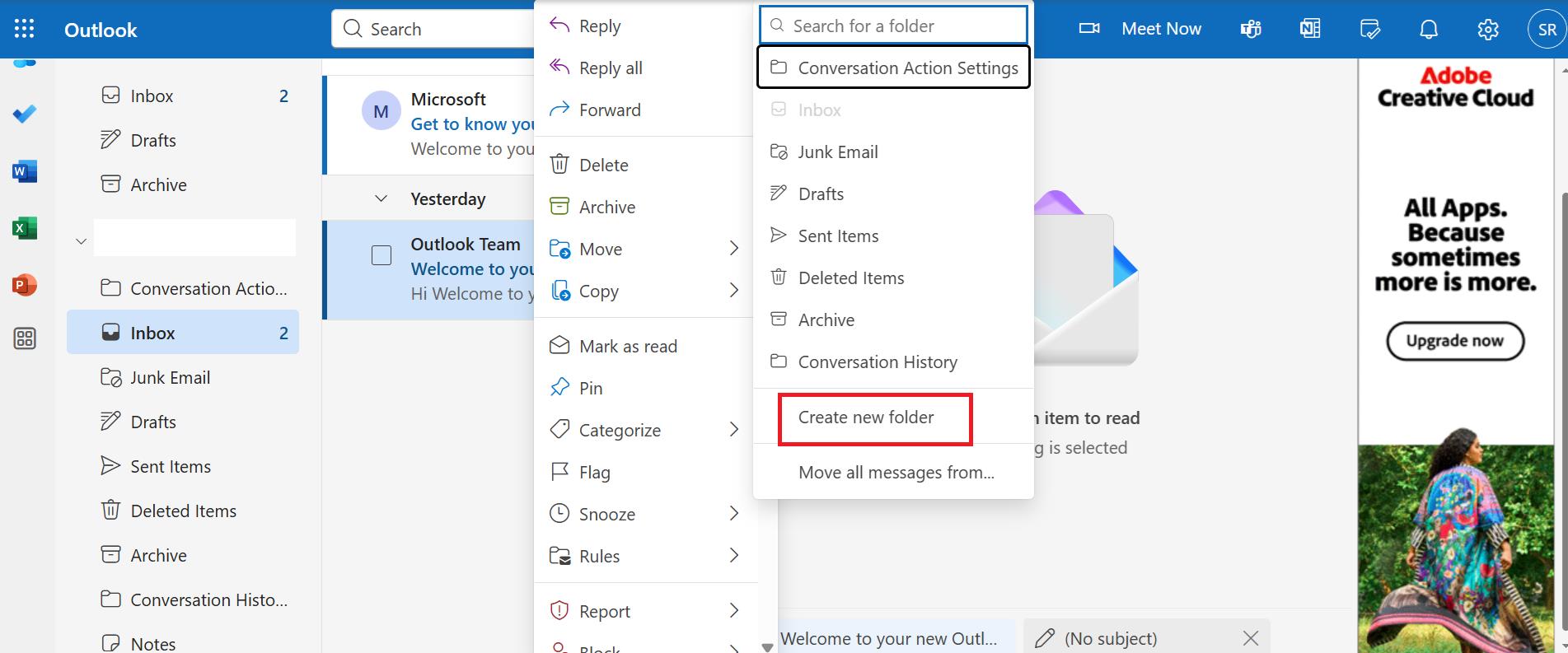The image size is (1568, 653).
Task: Open Conversation Histo... folder in sidebar
Action: coord(183,599)
